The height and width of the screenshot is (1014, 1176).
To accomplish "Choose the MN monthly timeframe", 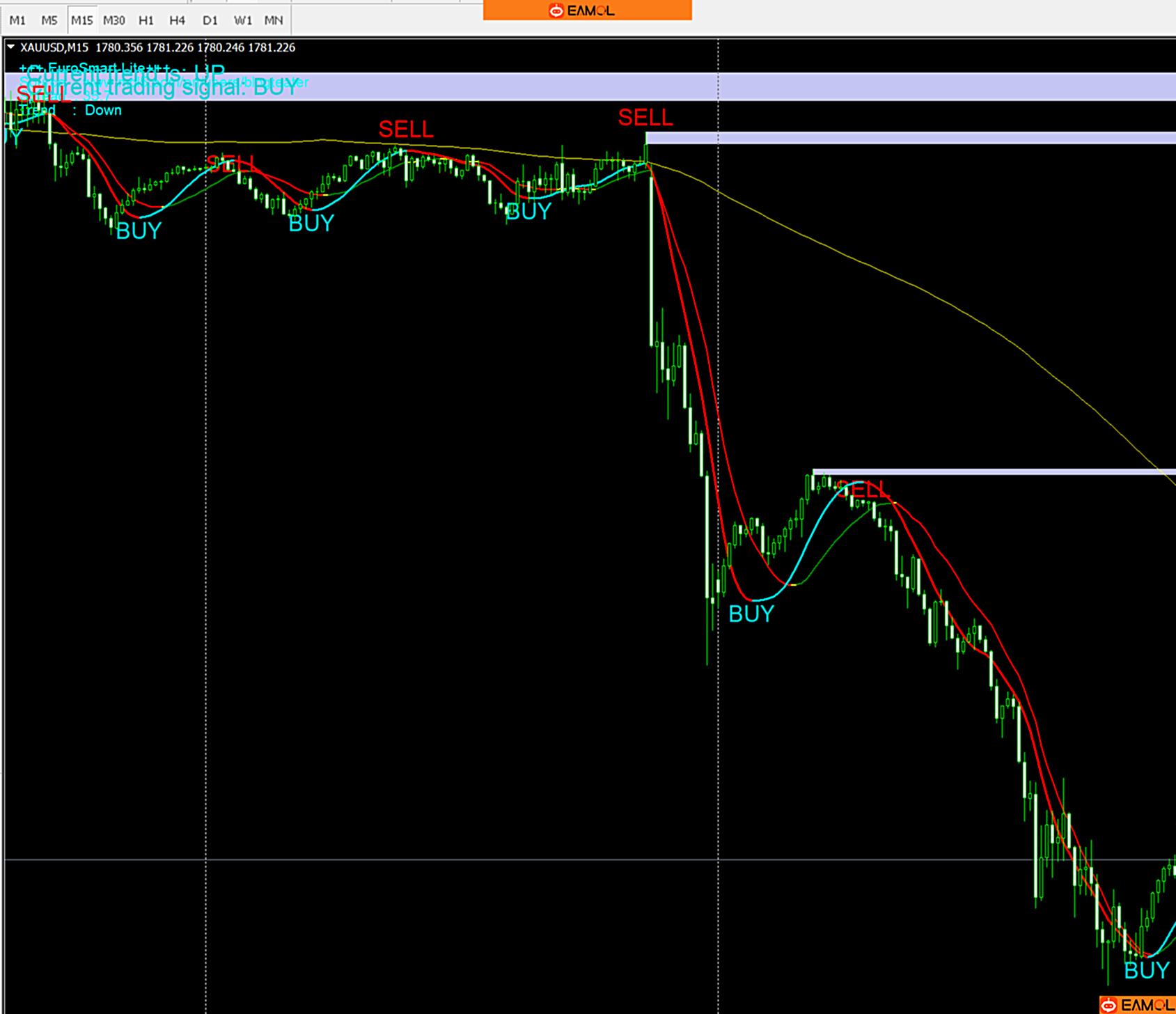I will [x=274, y=20].
